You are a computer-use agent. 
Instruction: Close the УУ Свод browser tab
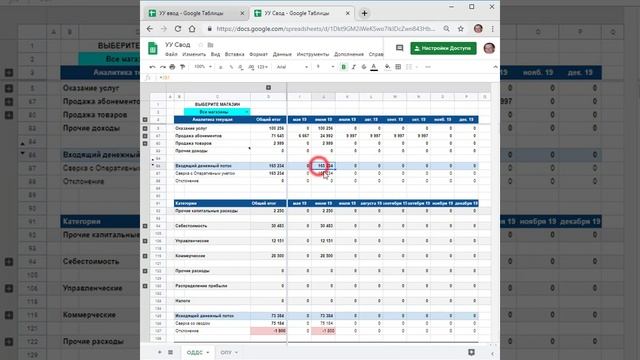[x=348, y=13]
